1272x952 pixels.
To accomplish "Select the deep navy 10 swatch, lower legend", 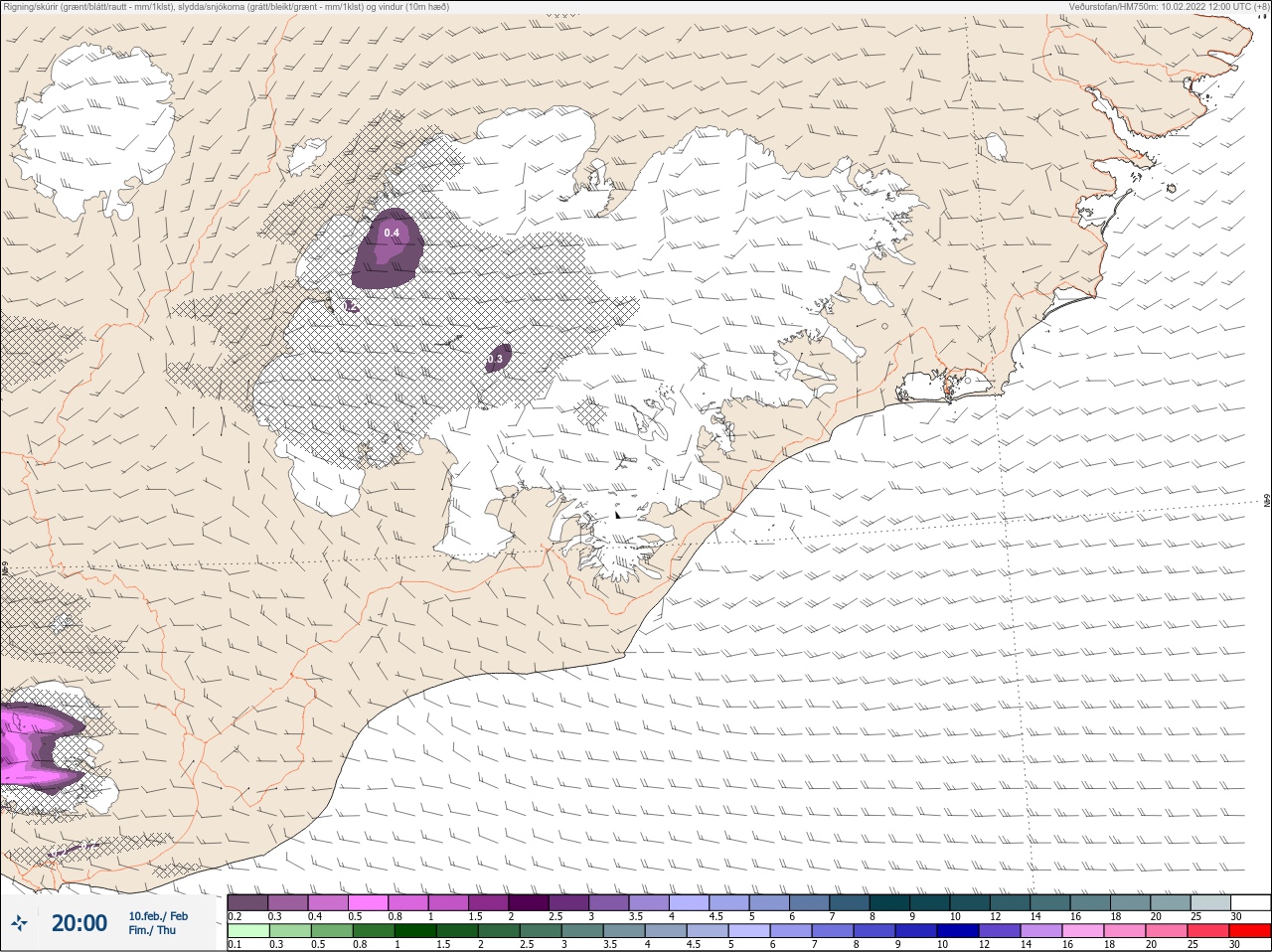I will (958, 930).
